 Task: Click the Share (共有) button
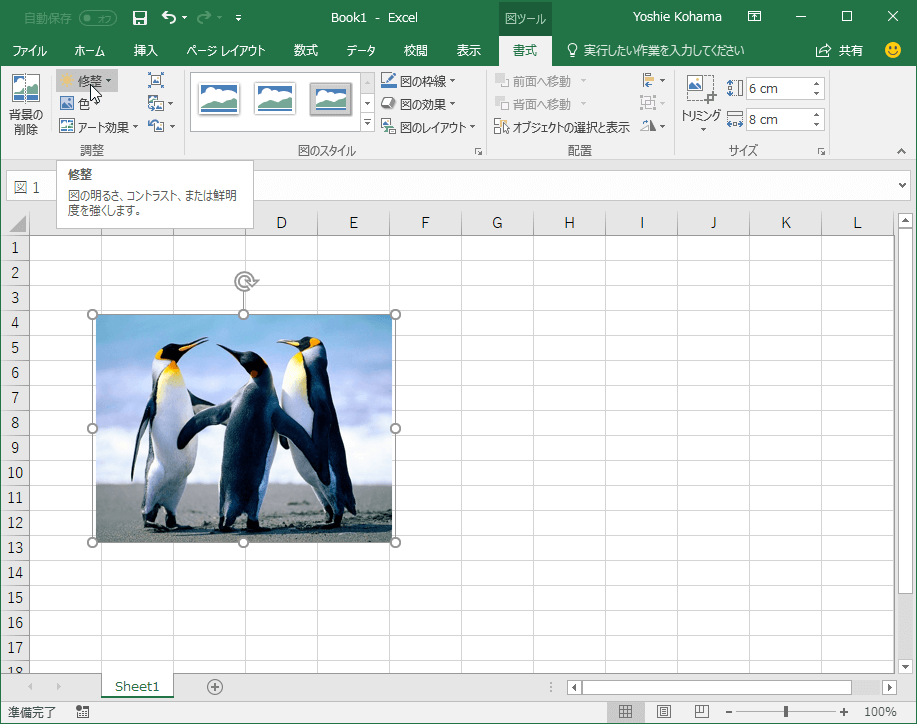(x=840, y=50)
